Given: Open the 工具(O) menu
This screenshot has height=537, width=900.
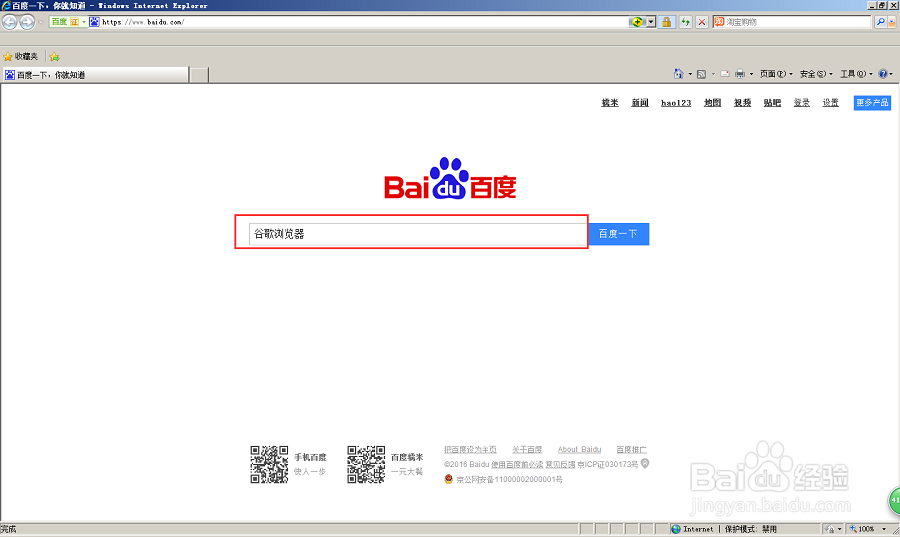Looking at the screenshot, I should [856, 74].
